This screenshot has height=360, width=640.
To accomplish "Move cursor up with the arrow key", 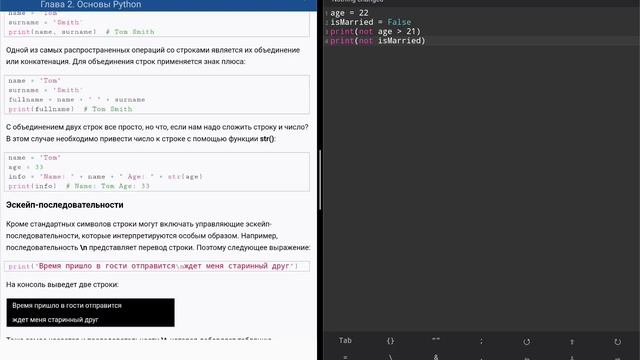I will (572, 342).
